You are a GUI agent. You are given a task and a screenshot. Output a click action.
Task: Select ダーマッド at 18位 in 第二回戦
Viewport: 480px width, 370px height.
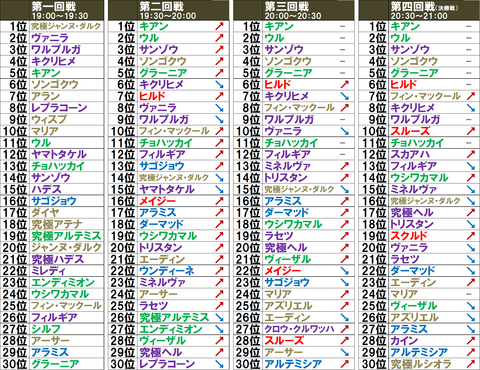click(x=161, y=224)
